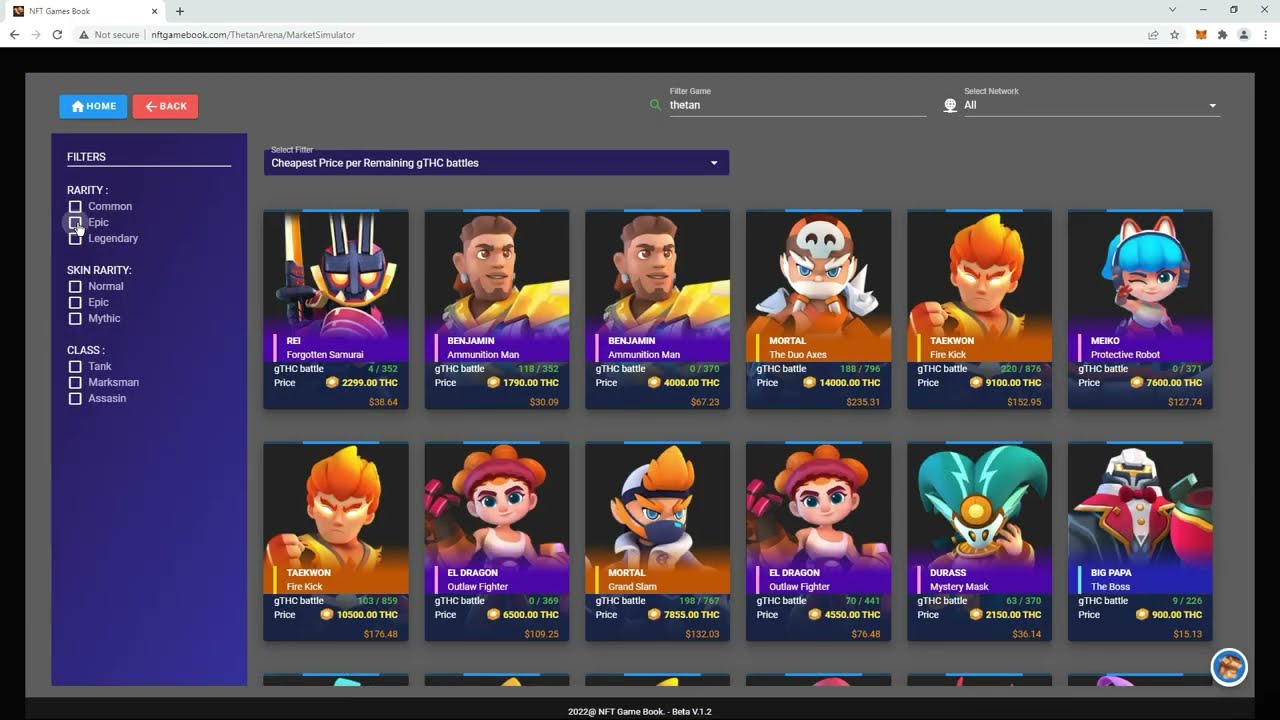Open the Select Network dropdown
The height and width of the screenshot is (720, 1280).
pyautogui.click(x=1091, y=105)
